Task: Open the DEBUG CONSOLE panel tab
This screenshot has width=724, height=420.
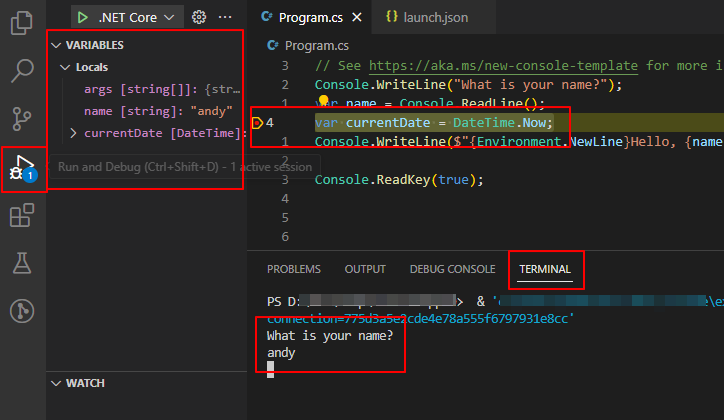Action: (x=452, y=269)
